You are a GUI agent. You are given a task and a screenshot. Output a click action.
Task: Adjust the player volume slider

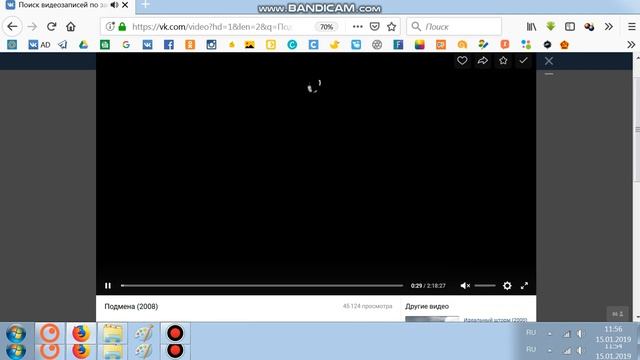tap(485, 286)
